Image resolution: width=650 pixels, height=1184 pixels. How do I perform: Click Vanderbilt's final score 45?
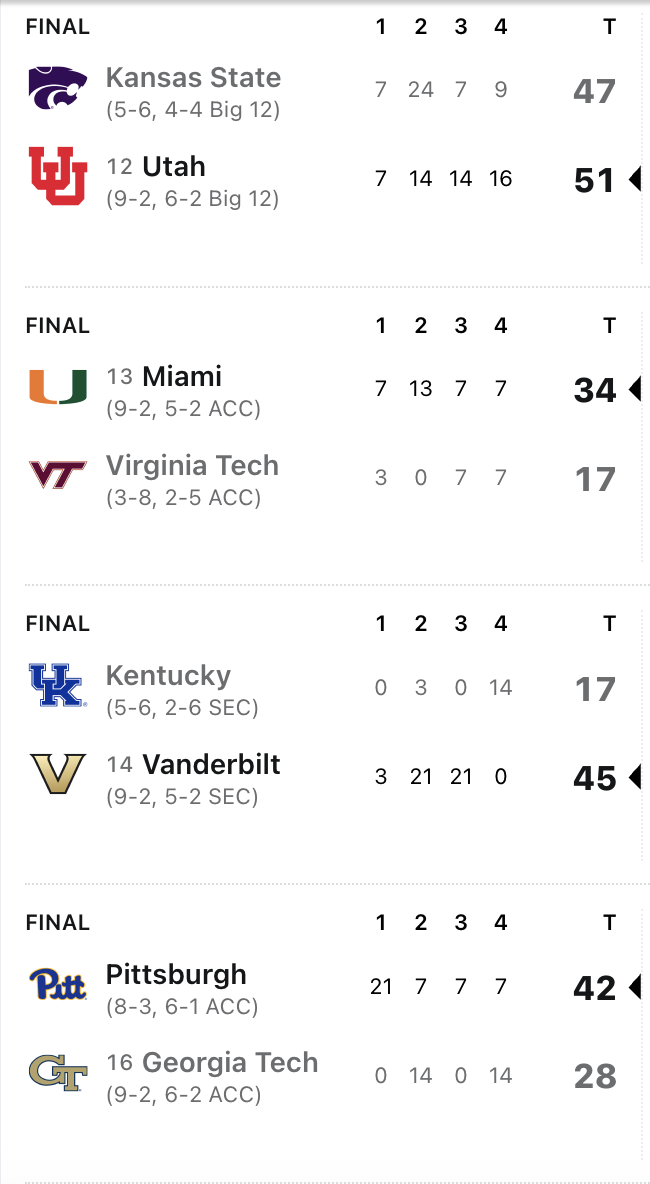point(594,778)
